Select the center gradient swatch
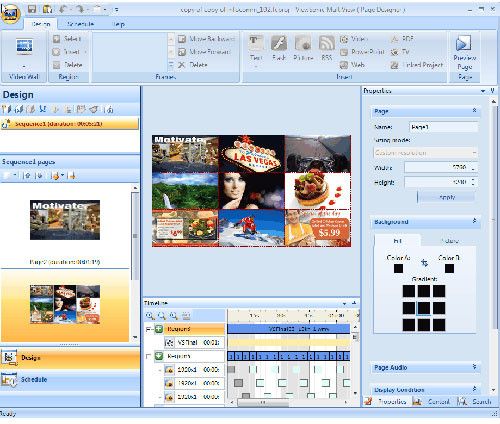Image resolution: width=500 pixels, height=424 pixels. [x=424, y=308]
